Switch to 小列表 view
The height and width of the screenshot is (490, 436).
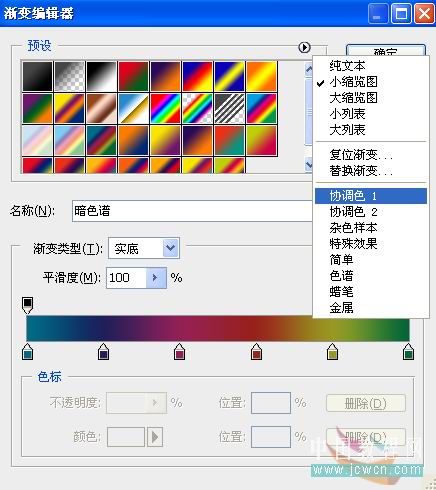pyautogui.click(x=347, y=114)
